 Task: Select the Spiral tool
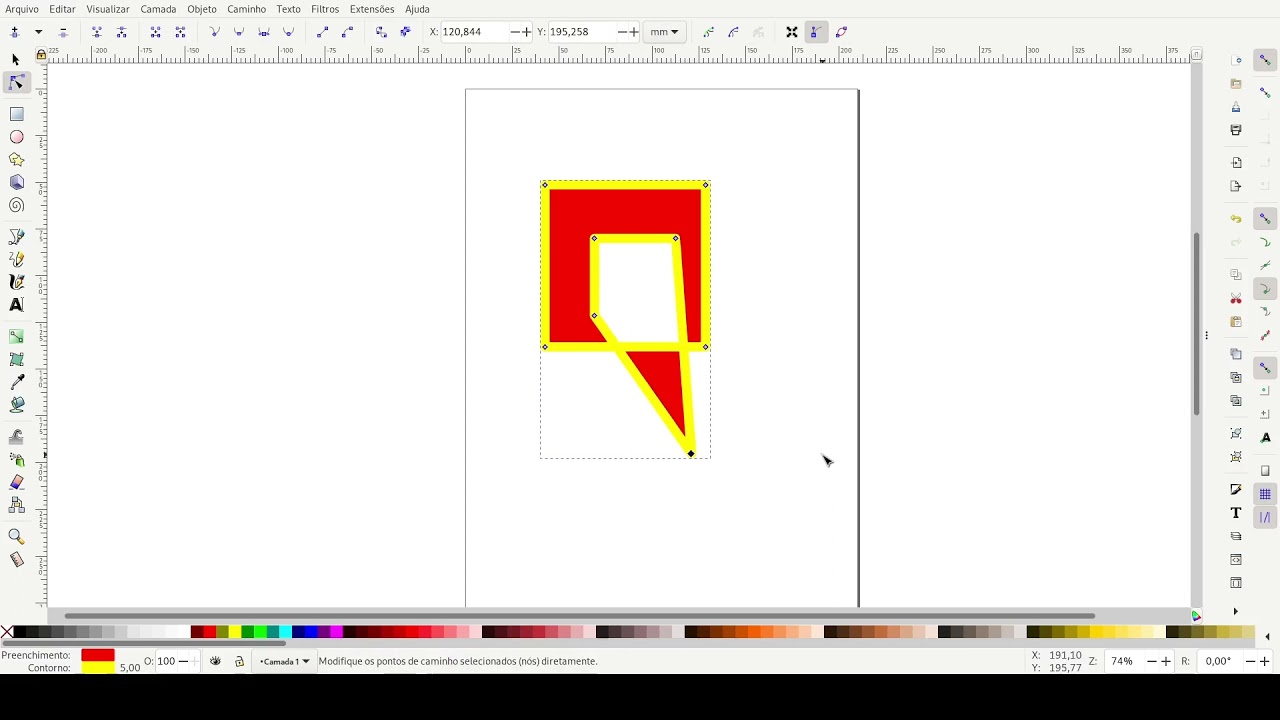pos(16,206)
